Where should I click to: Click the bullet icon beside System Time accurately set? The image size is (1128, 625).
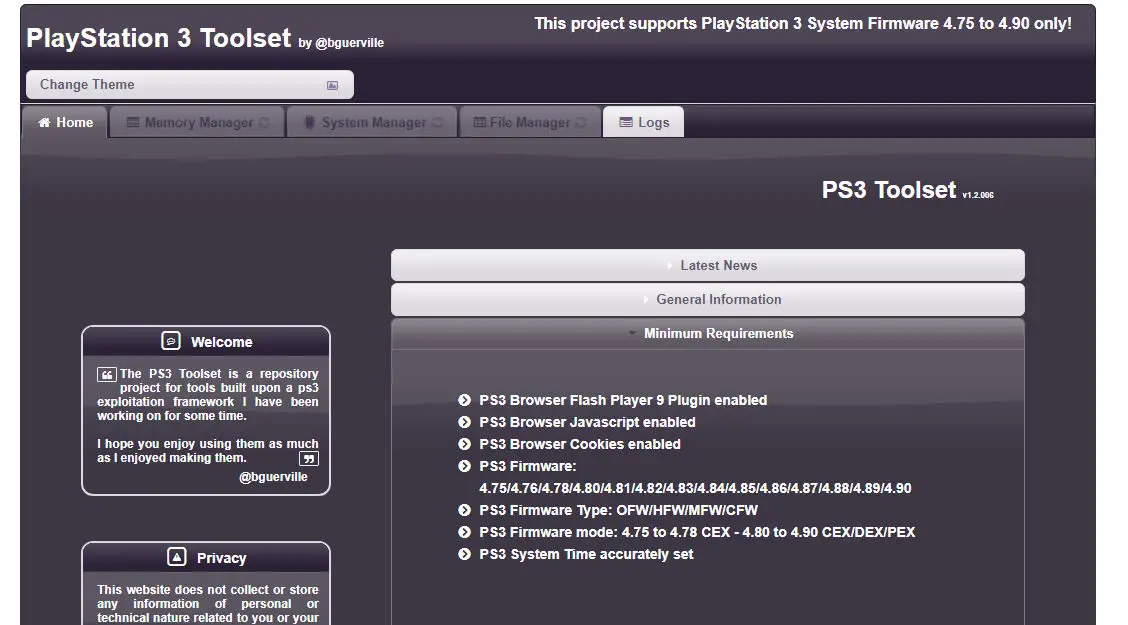point(465,554)
